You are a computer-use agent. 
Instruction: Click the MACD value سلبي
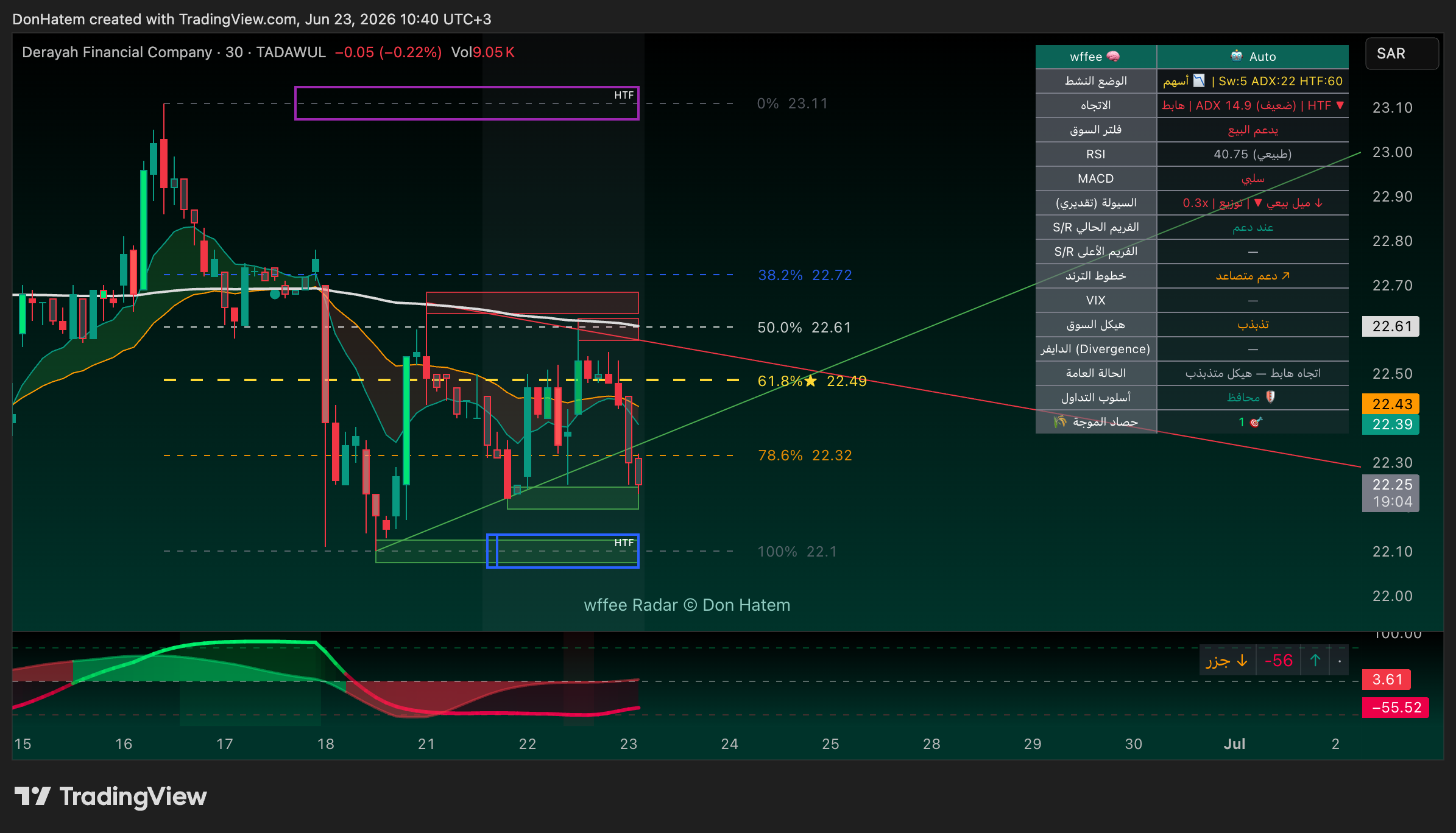pos(1253,178)
